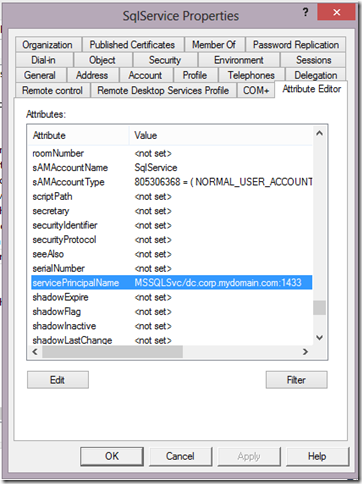Image resolution: width=362 pixels, height=484 pixels.
Task: Close the SqlService Properties dialog
Action: 336,12
